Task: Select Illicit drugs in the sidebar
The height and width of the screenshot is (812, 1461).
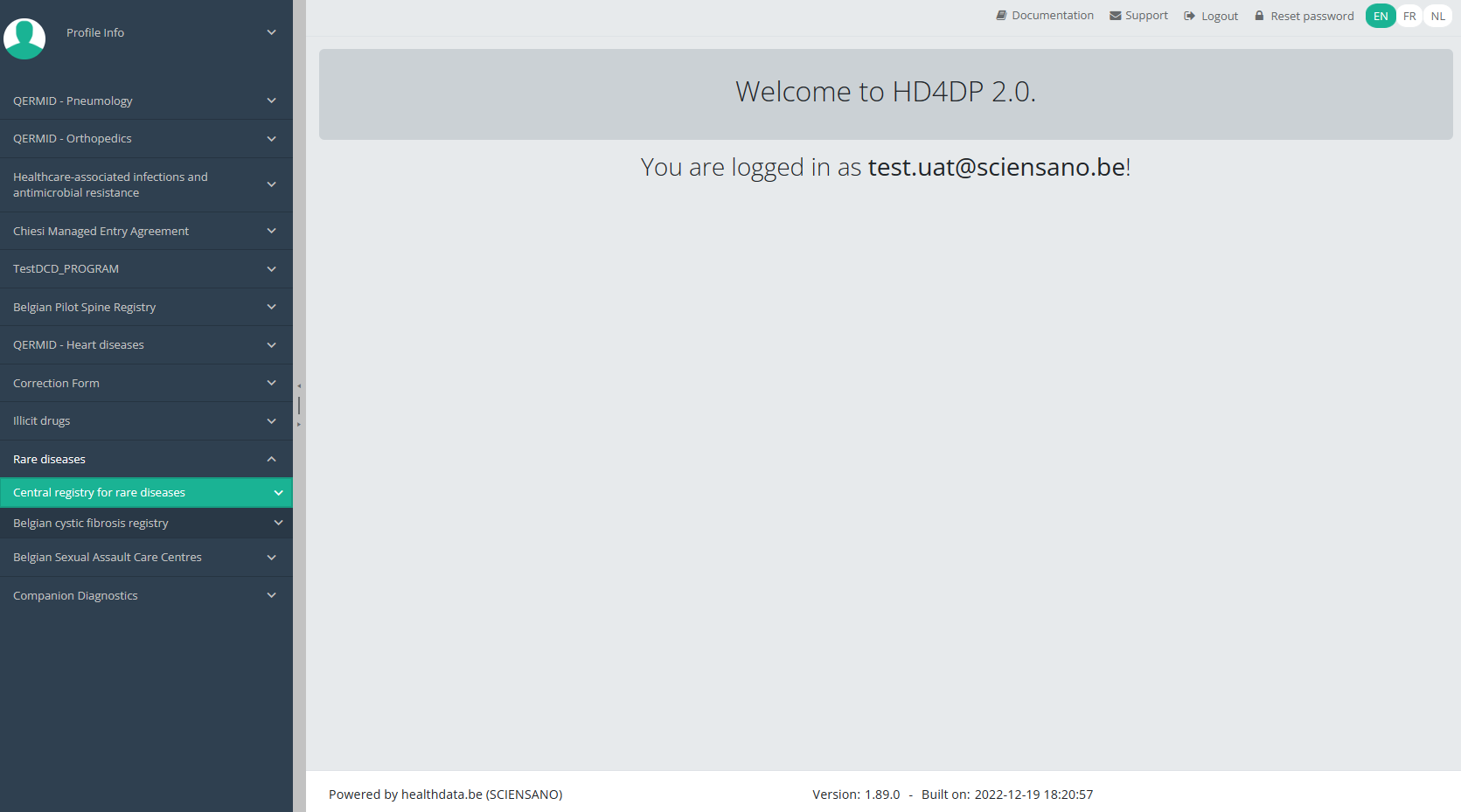Action: [41, 421]
